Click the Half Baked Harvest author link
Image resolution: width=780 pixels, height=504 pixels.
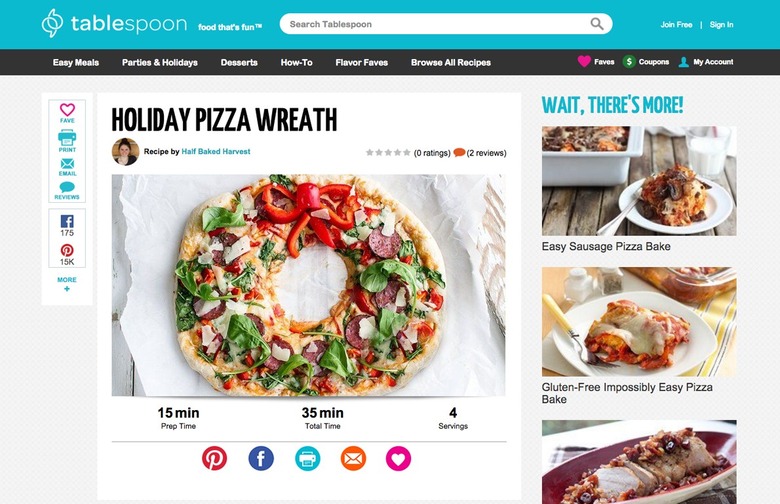tap(216, 151)
